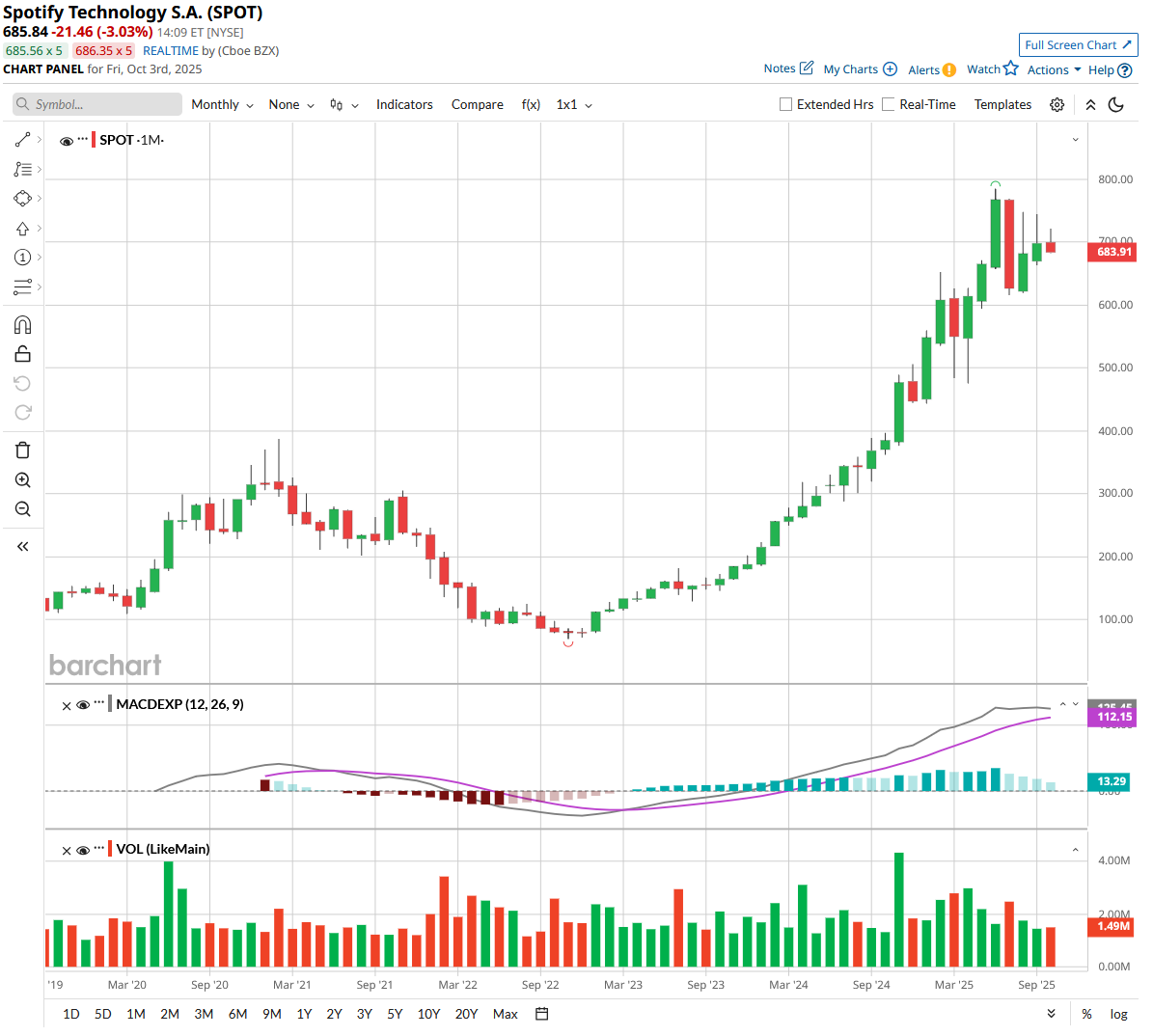This screenshot has width=1153, height=1036.
Task: Open the Actions dropdown menu
Action: point(1054,69)
